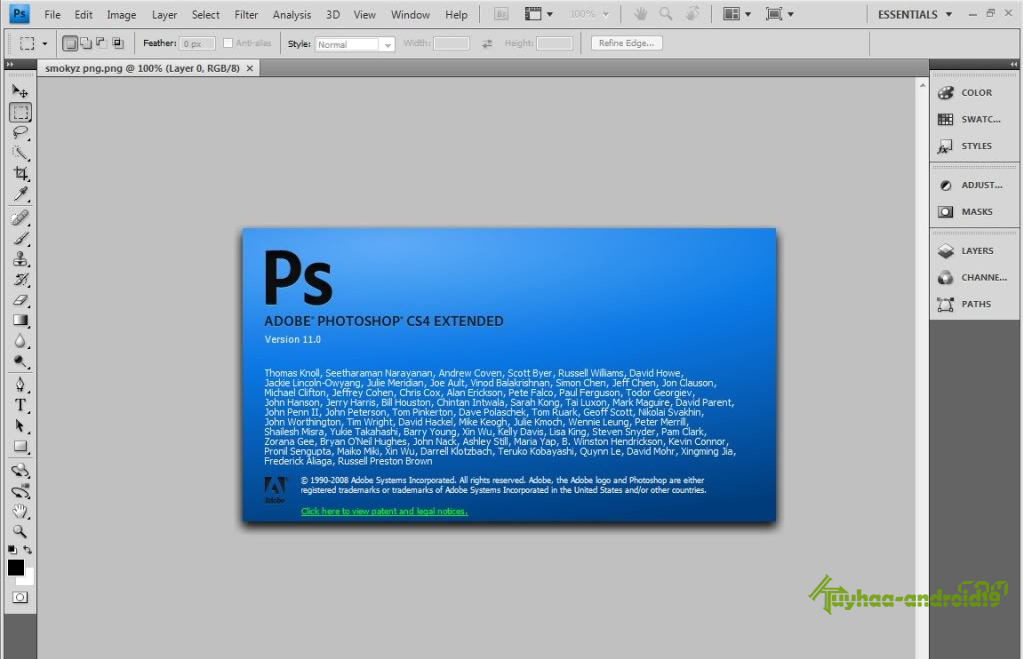Select the History Brush tool
Screen dimensions: 1023x659
pyautogui.click(x=20, y=280)
